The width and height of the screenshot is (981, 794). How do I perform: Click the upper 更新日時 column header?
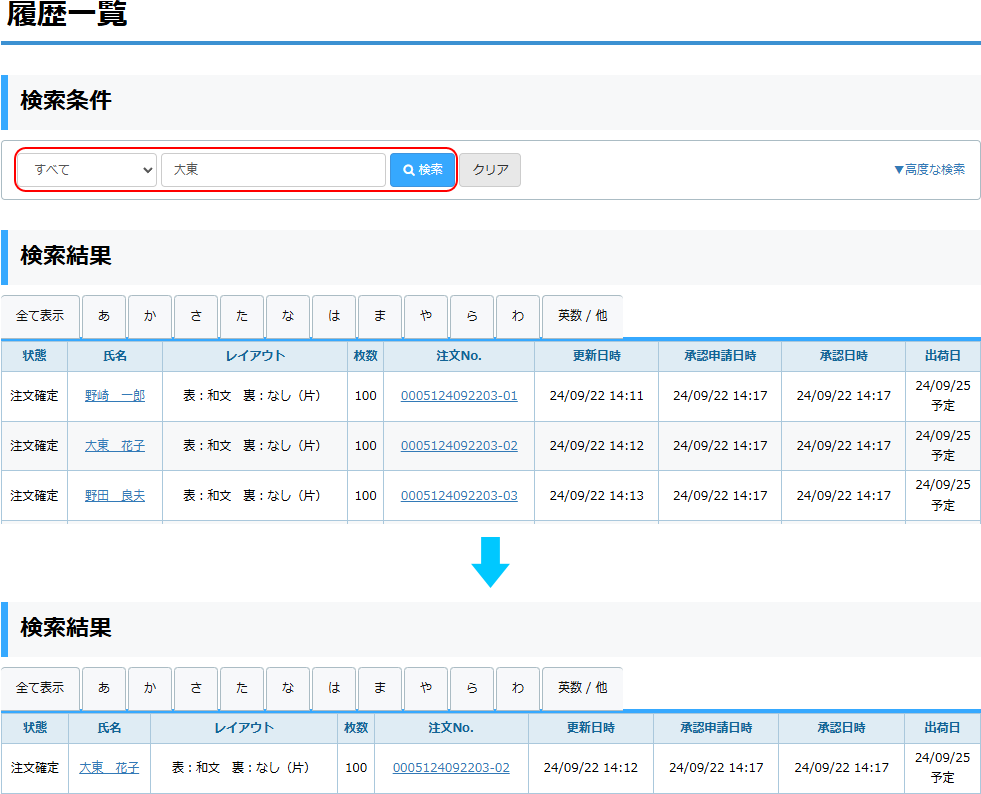click(x=596, y=356)
